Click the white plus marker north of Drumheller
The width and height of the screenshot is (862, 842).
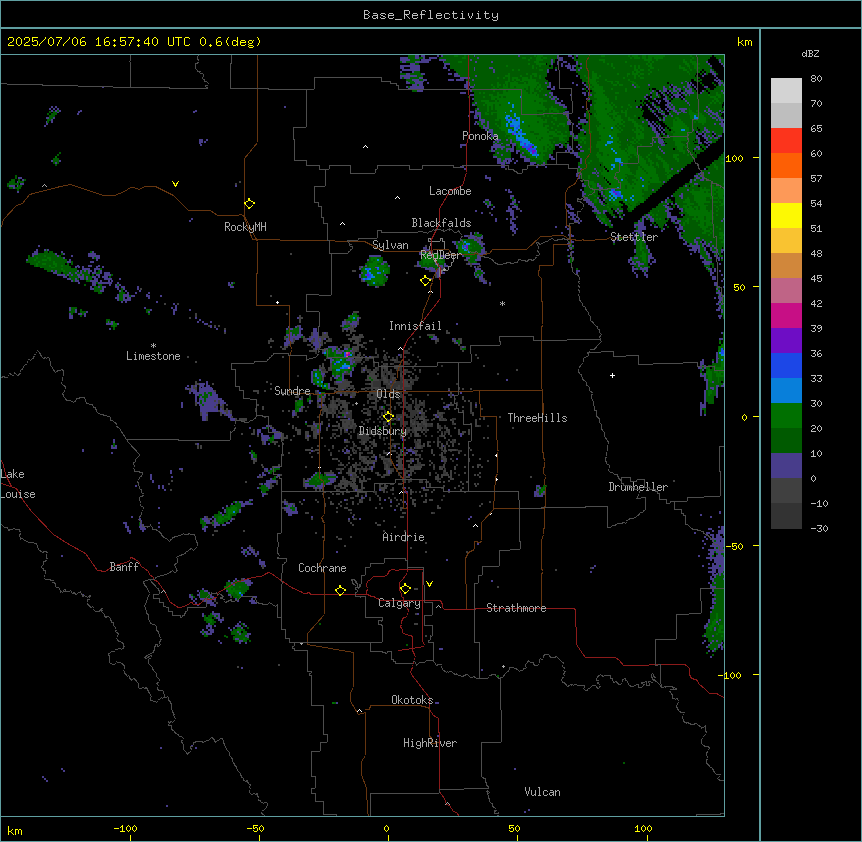pos(612,375)
